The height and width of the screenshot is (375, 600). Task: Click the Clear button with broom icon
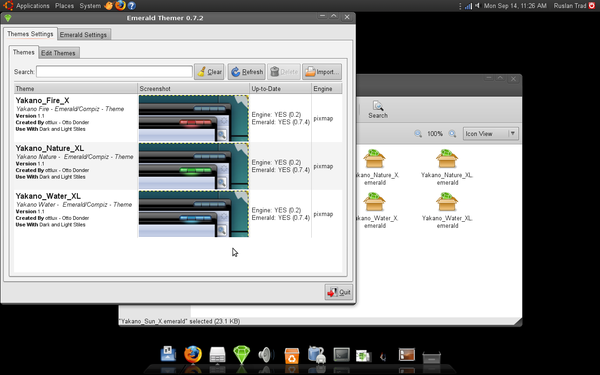tap(209, 72)
